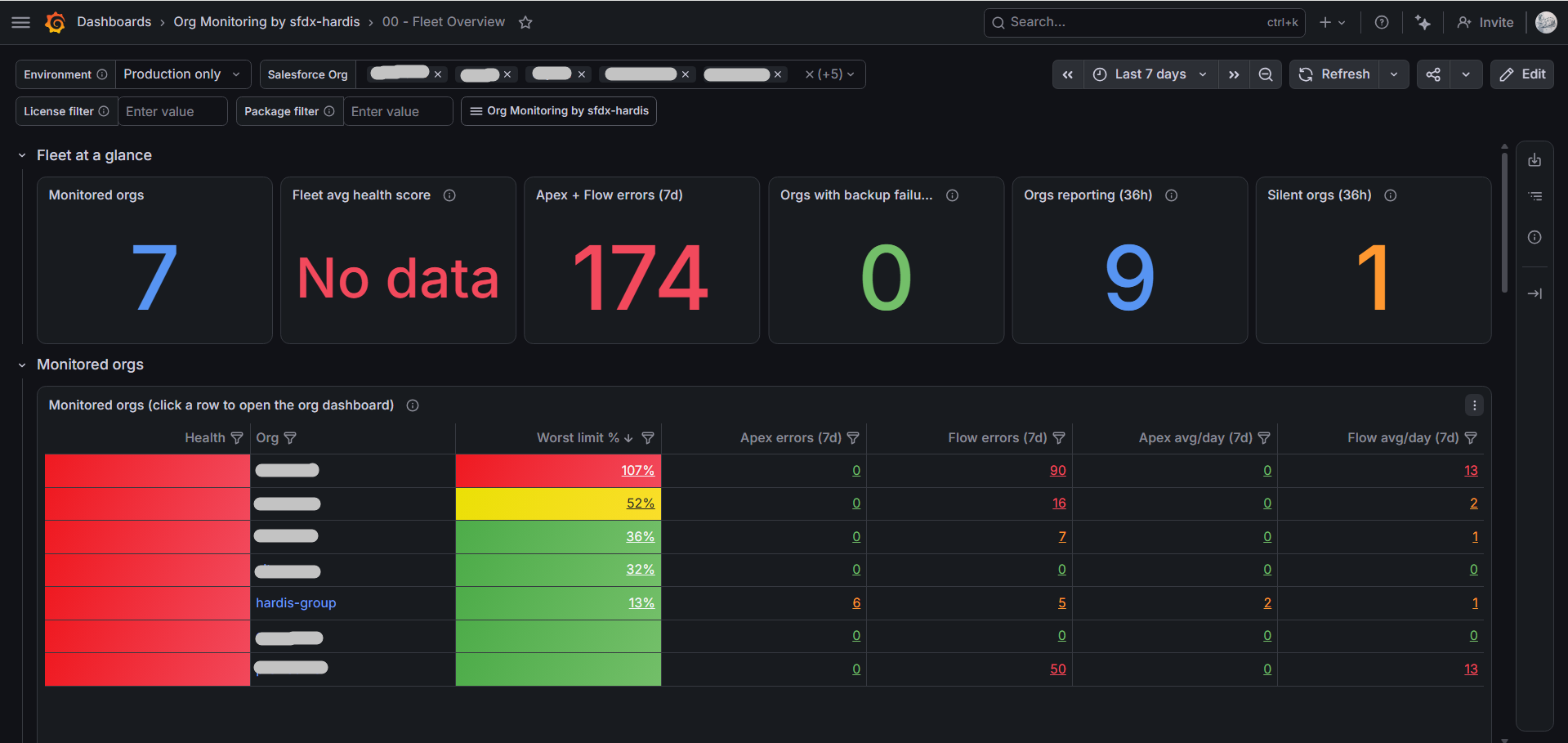The height and width of the screenshot is (743, 1568).
Task: Go to Dashboards breadcrumb
Action: pos(114,22)
